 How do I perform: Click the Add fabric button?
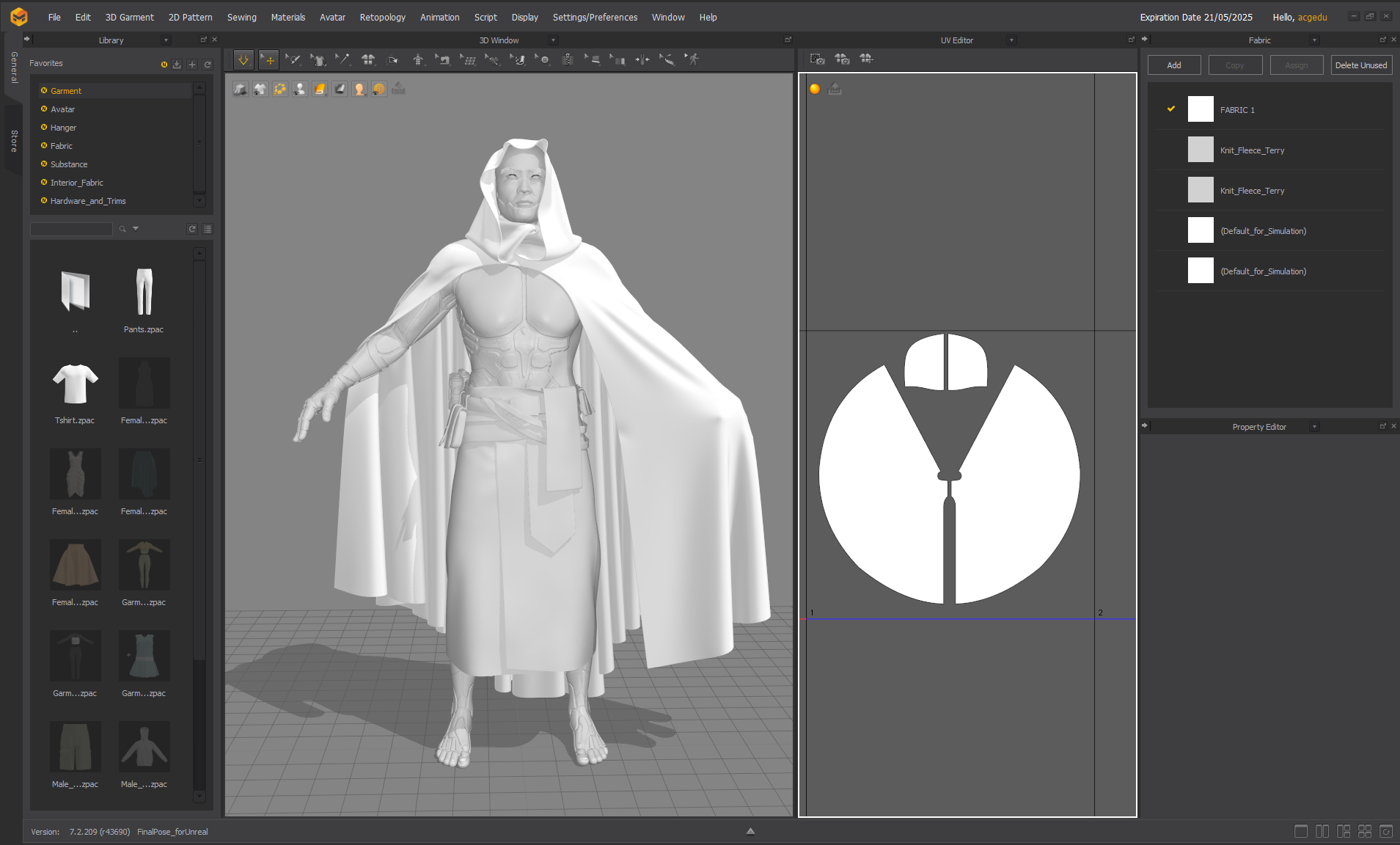(1173, 65)
